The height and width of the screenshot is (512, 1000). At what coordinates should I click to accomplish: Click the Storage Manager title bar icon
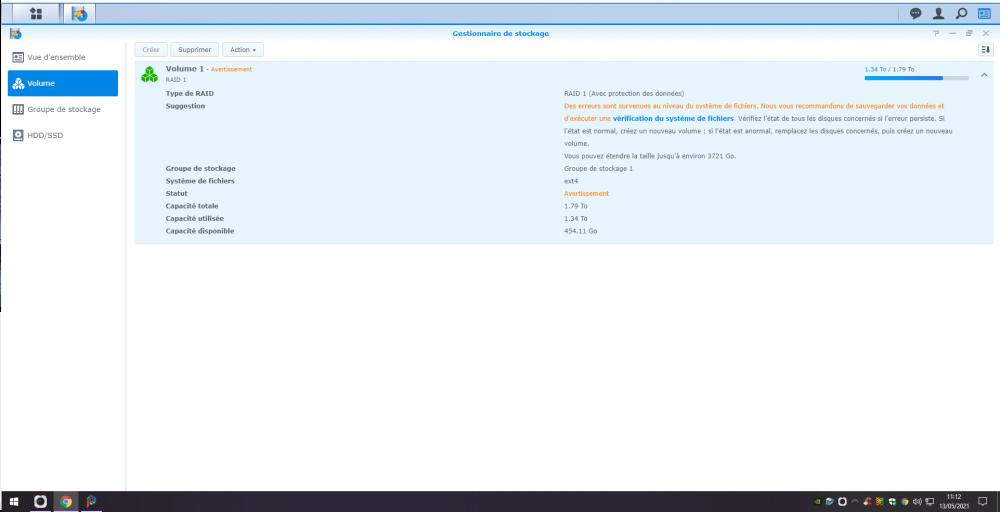[16, 33]
